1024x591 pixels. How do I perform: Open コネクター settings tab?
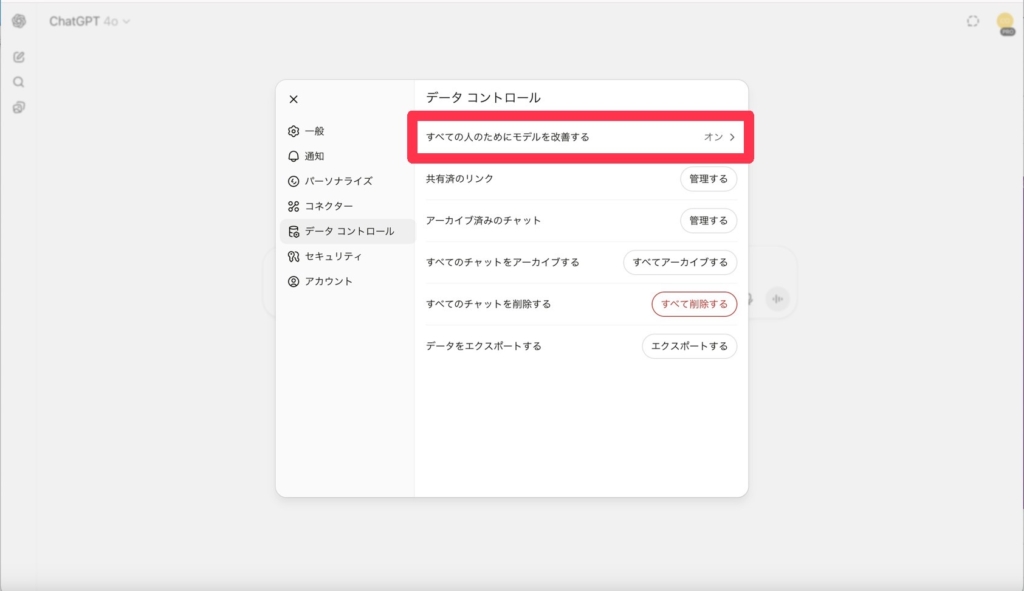click(x=347, y=206)
